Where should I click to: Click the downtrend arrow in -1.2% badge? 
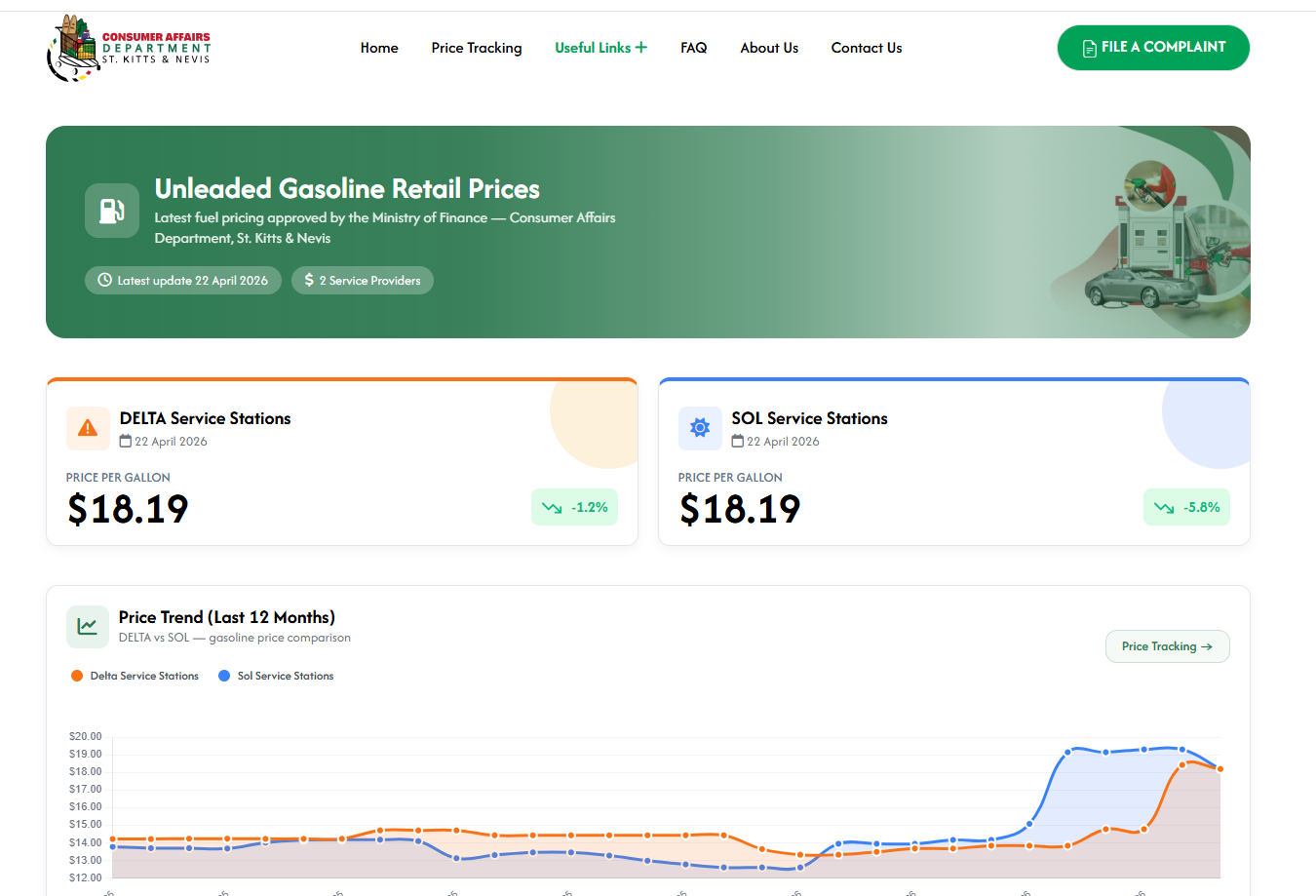click(552, 507)
